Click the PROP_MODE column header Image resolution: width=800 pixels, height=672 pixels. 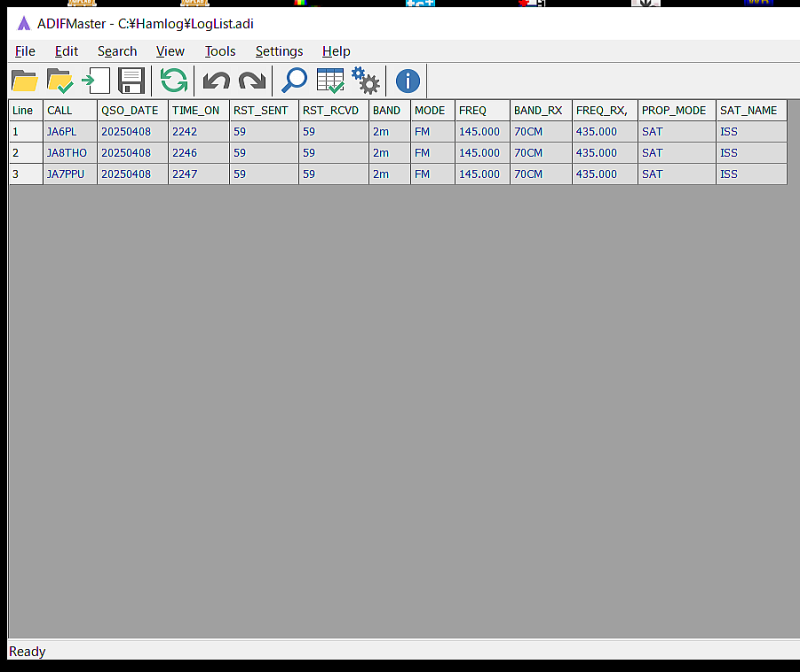click(677, 110)
